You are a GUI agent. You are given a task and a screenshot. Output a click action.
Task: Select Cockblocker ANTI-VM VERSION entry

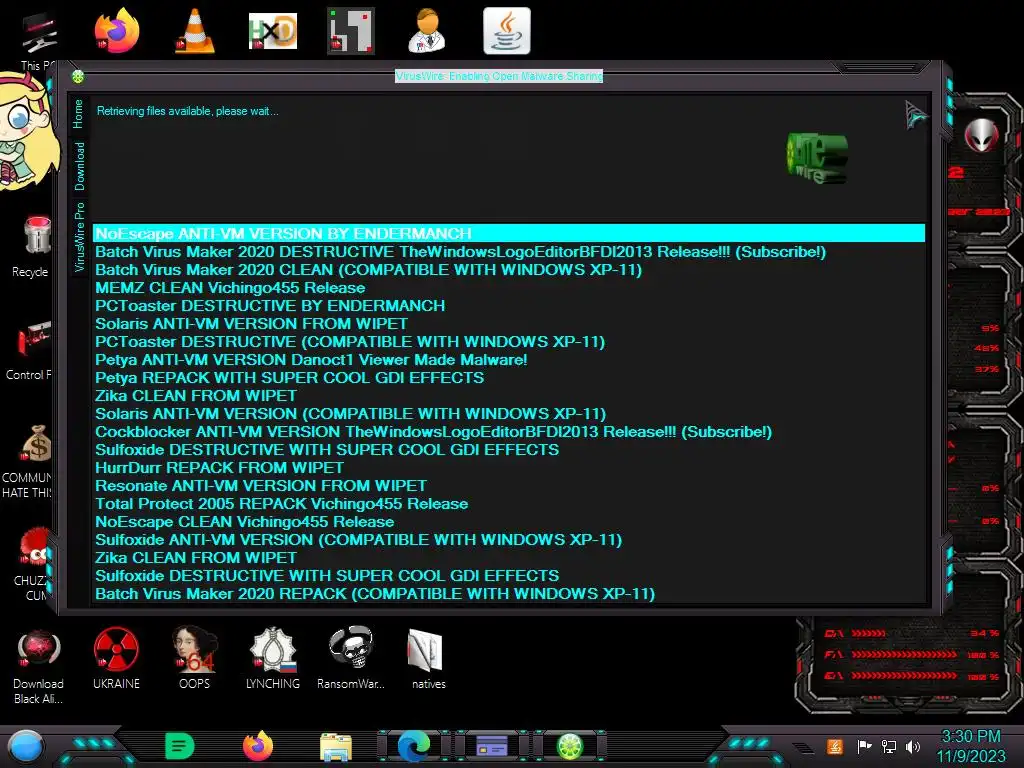[509, 432]
